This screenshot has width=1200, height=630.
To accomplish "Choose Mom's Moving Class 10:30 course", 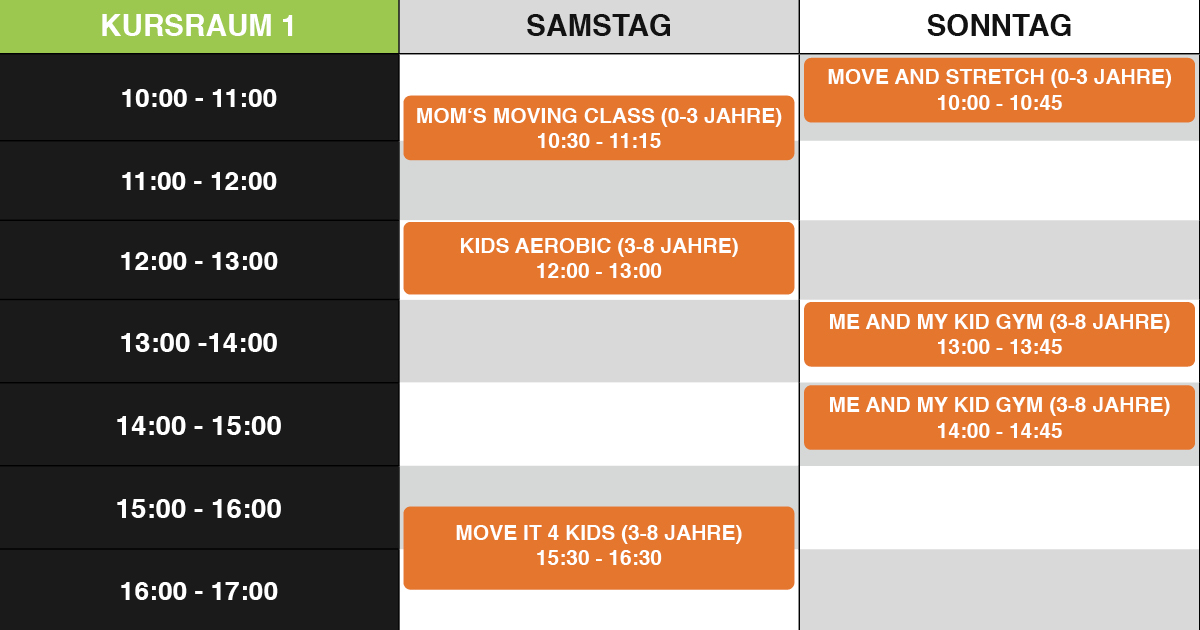I will pos(599,128).
